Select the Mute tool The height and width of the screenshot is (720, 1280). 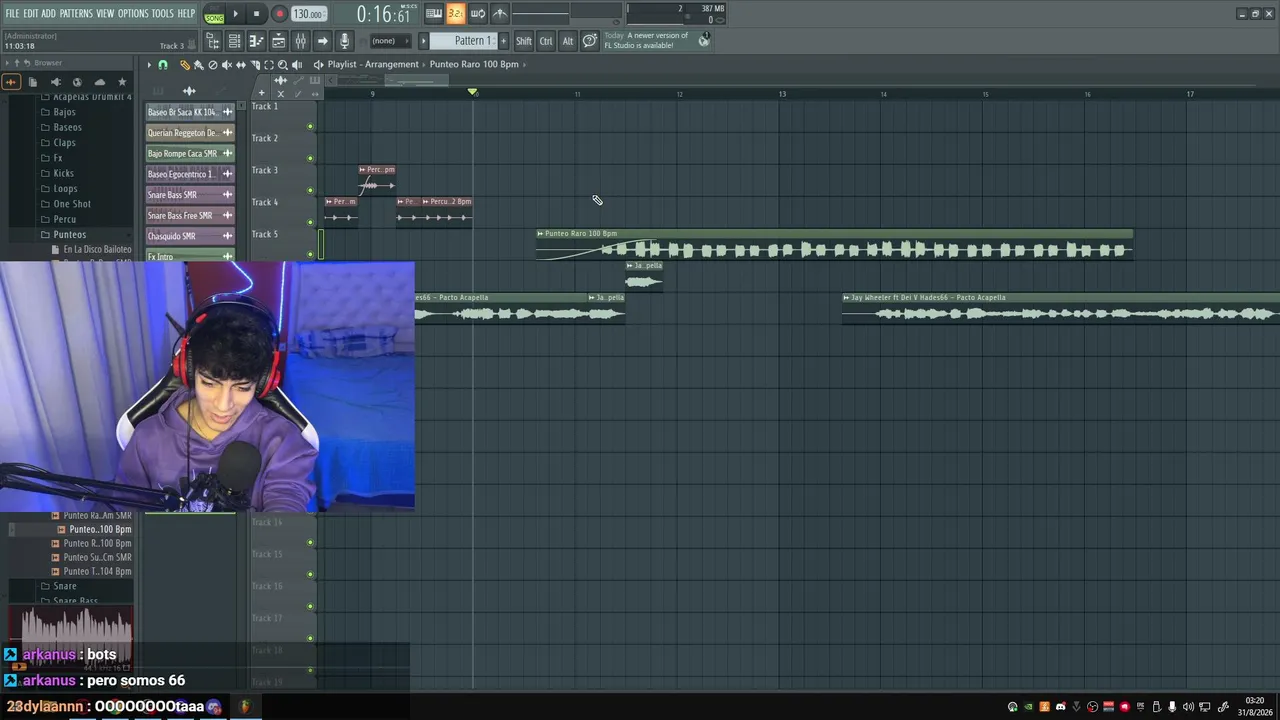(226, 65)
